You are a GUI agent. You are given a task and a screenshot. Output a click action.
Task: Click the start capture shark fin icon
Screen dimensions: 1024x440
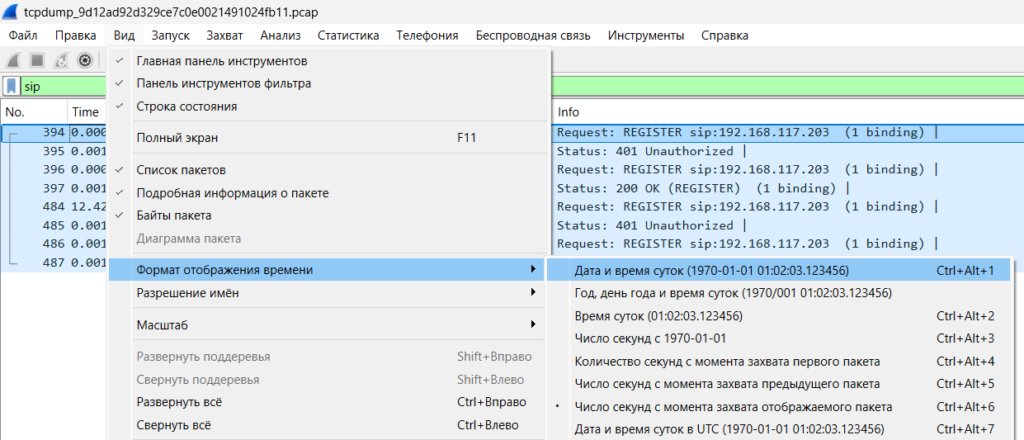(14, 61)
